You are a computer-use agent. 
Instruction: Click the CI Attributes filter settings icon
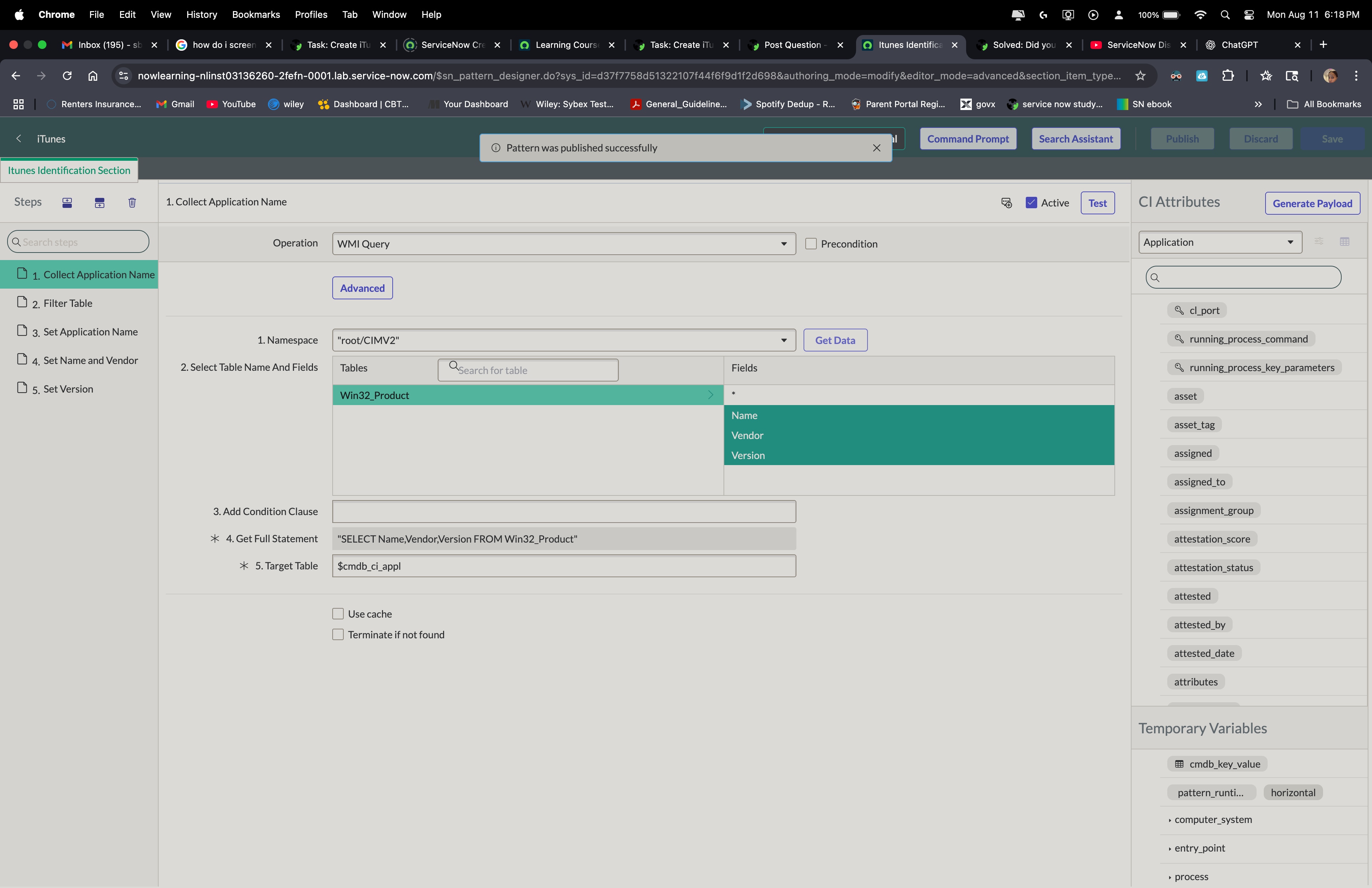pyautogui.click(x=1318, y=241)
